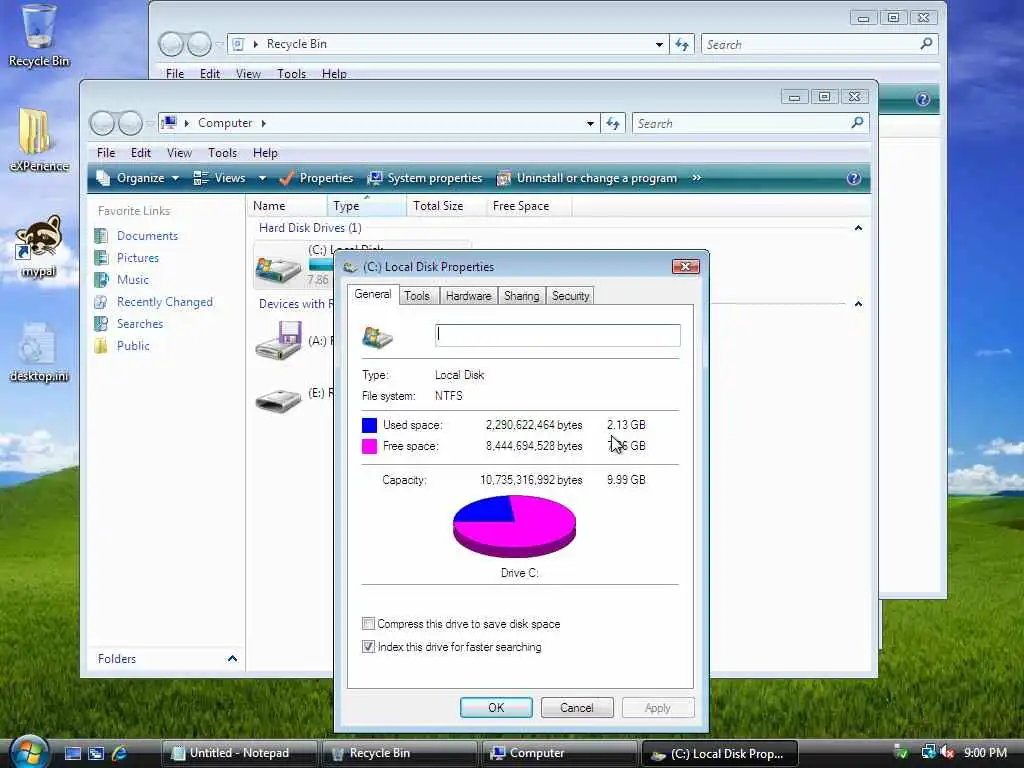
Task: Collapse Devices with Removable Storage group
Action: pyautogui.click(x=858, y=304)
